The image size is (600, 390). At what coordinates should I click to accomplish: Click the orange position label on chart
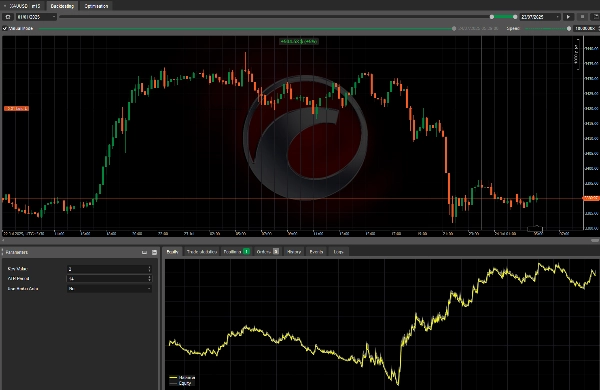tap(16, 109)
